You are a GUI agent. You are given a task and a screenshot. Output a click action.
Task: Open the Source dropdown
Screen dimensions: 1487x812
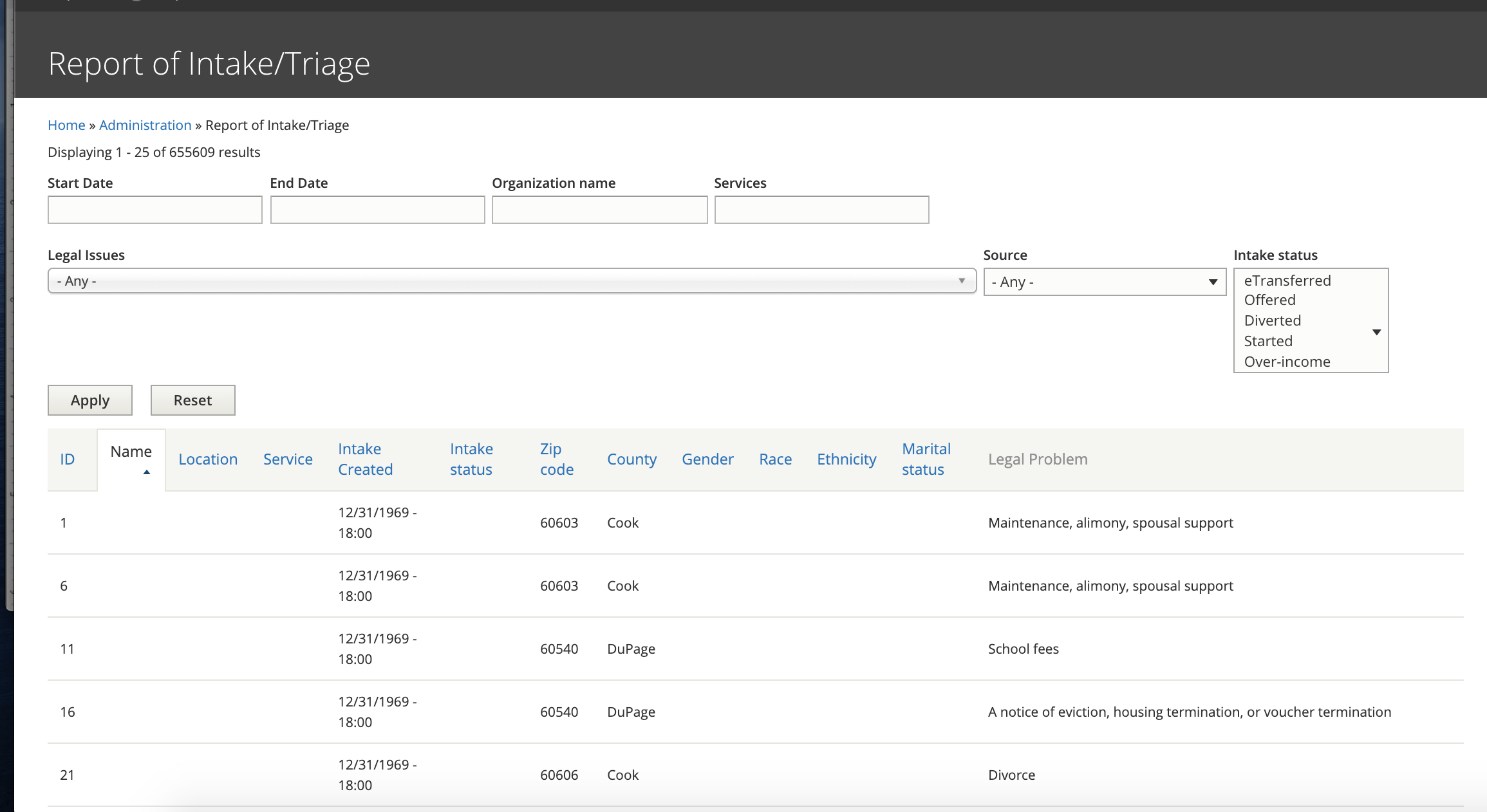point(1105,282)
